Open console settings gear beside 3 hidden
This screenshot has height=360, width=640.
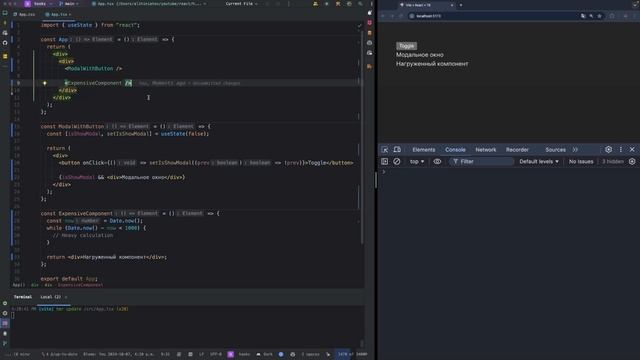click(632, 162)
